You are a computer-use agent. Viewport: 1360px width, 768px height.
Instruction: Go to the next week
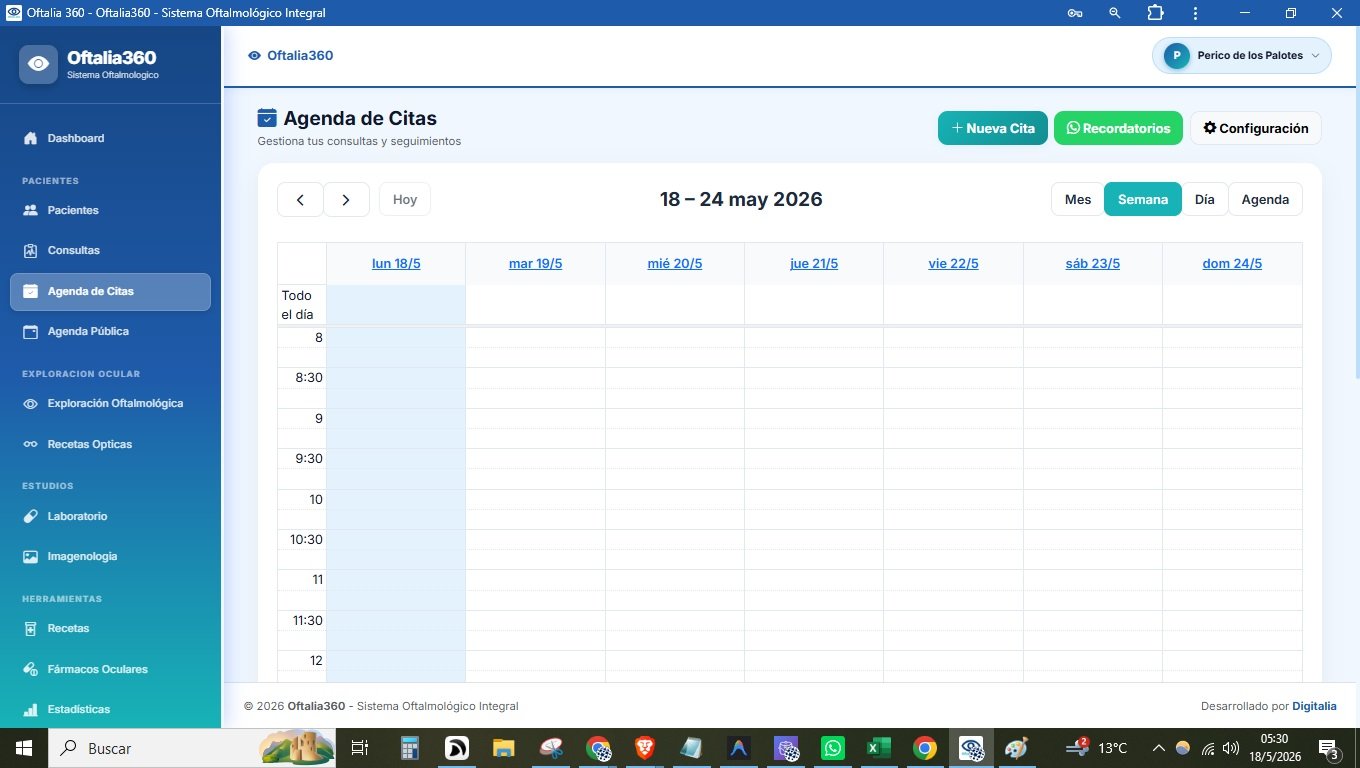tap(346, 199)
